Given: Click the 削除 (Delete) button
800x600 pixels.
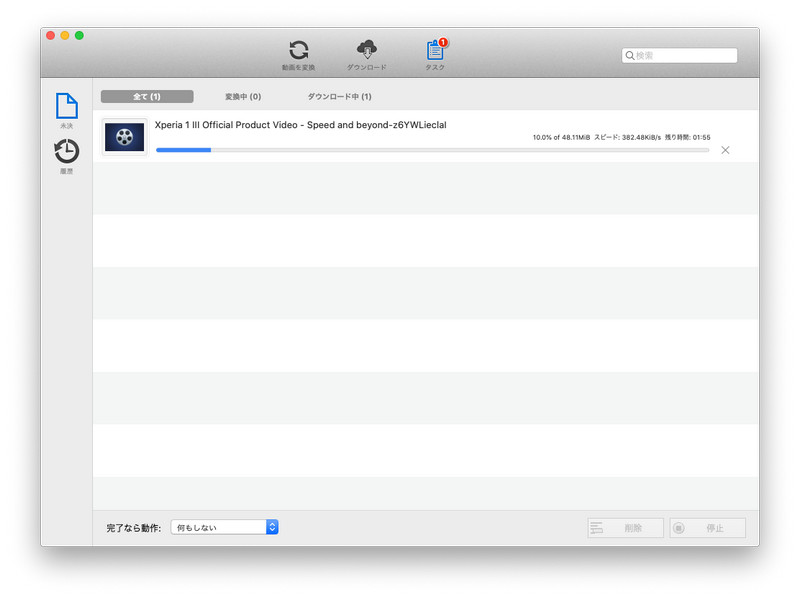Looking at the screenshot, I should (x=626, y=528).
